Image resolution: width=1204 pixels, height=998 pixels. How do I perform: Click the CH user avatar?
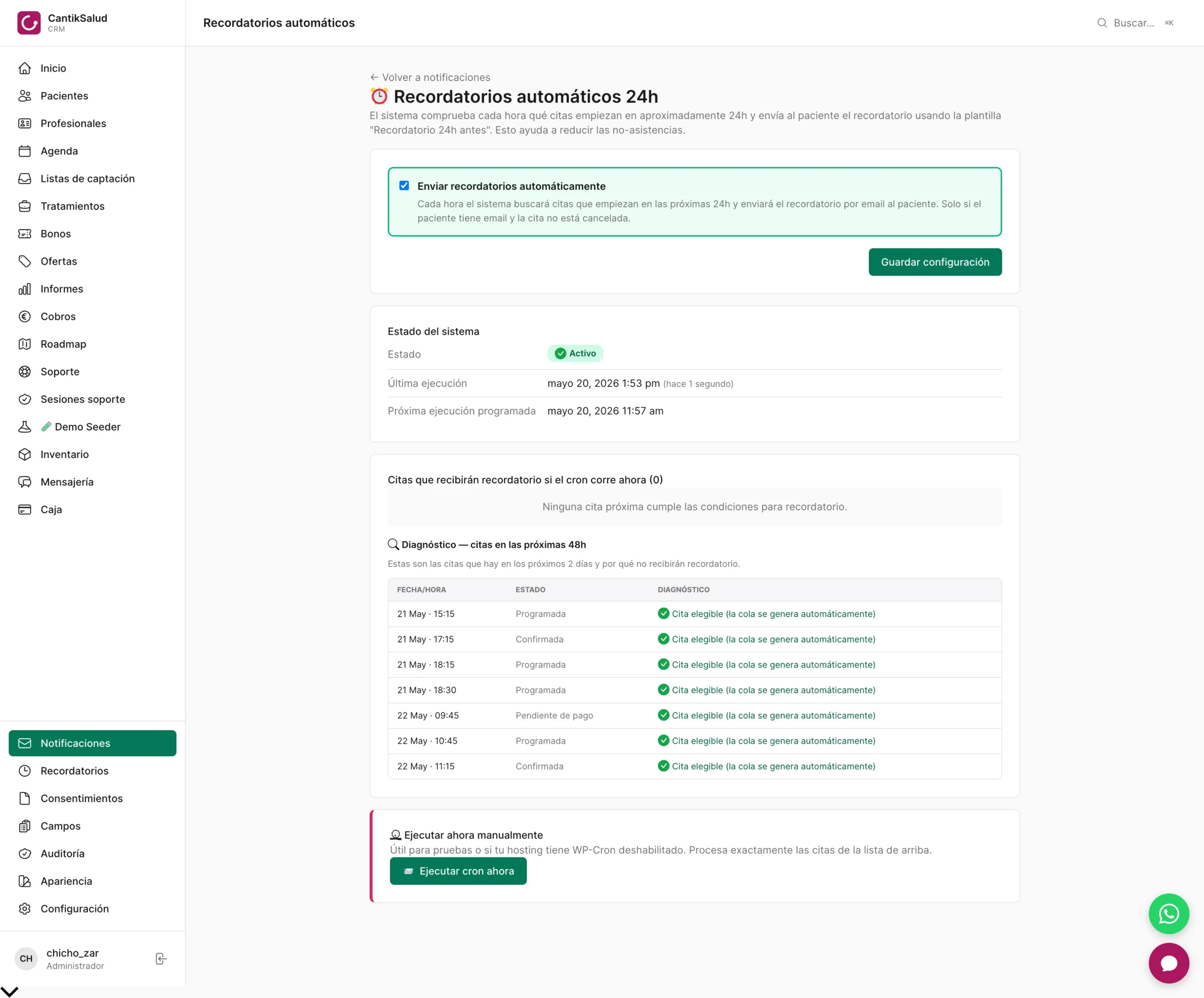click(26, 959)
